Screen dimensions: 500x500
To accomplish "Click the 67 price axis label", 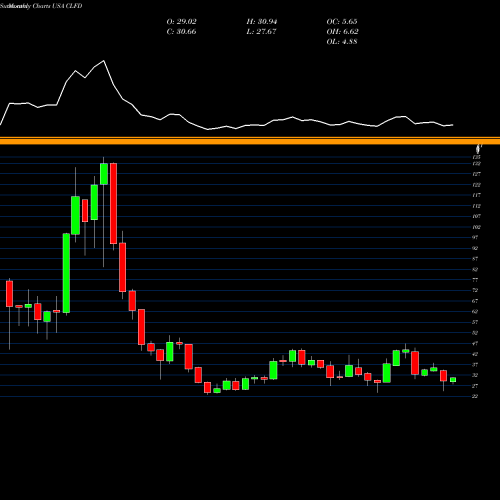I will [475, 301].
